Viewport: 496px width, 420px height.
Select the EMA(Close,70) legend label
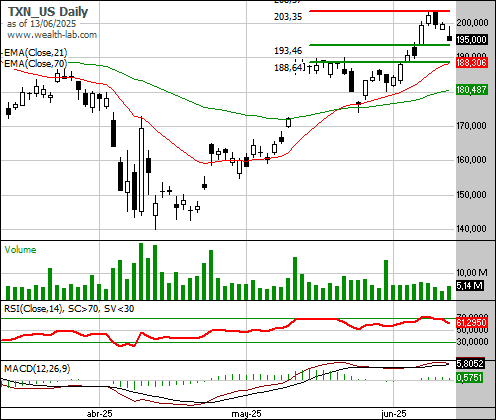click(36, 63)
